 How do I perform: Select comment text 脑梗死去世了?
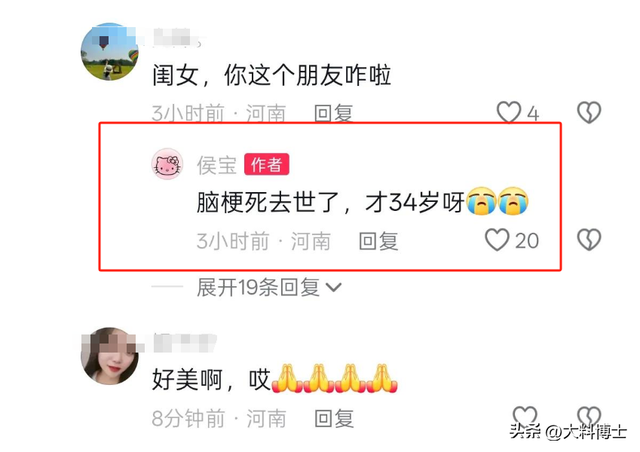tap(268, 202)
